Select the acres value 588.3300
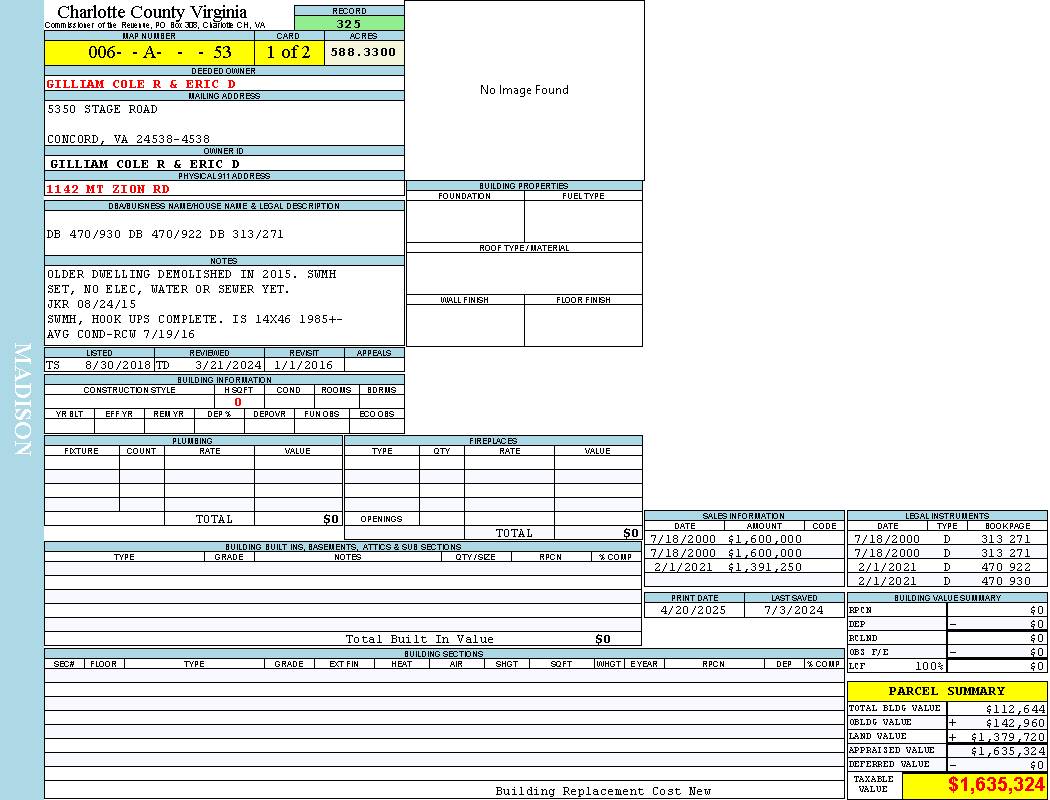Viewport: 1050px width, 800px height. point(363,52)
